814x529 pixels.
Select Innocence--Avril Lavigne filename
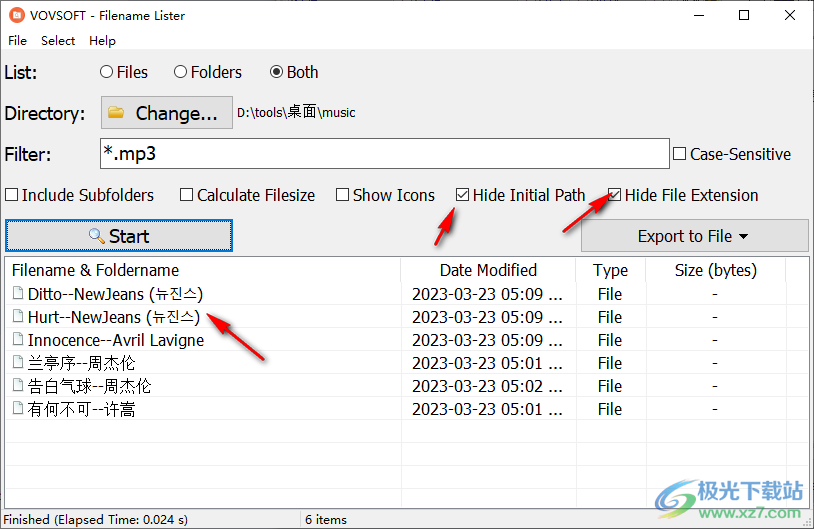tap(116, 340)
